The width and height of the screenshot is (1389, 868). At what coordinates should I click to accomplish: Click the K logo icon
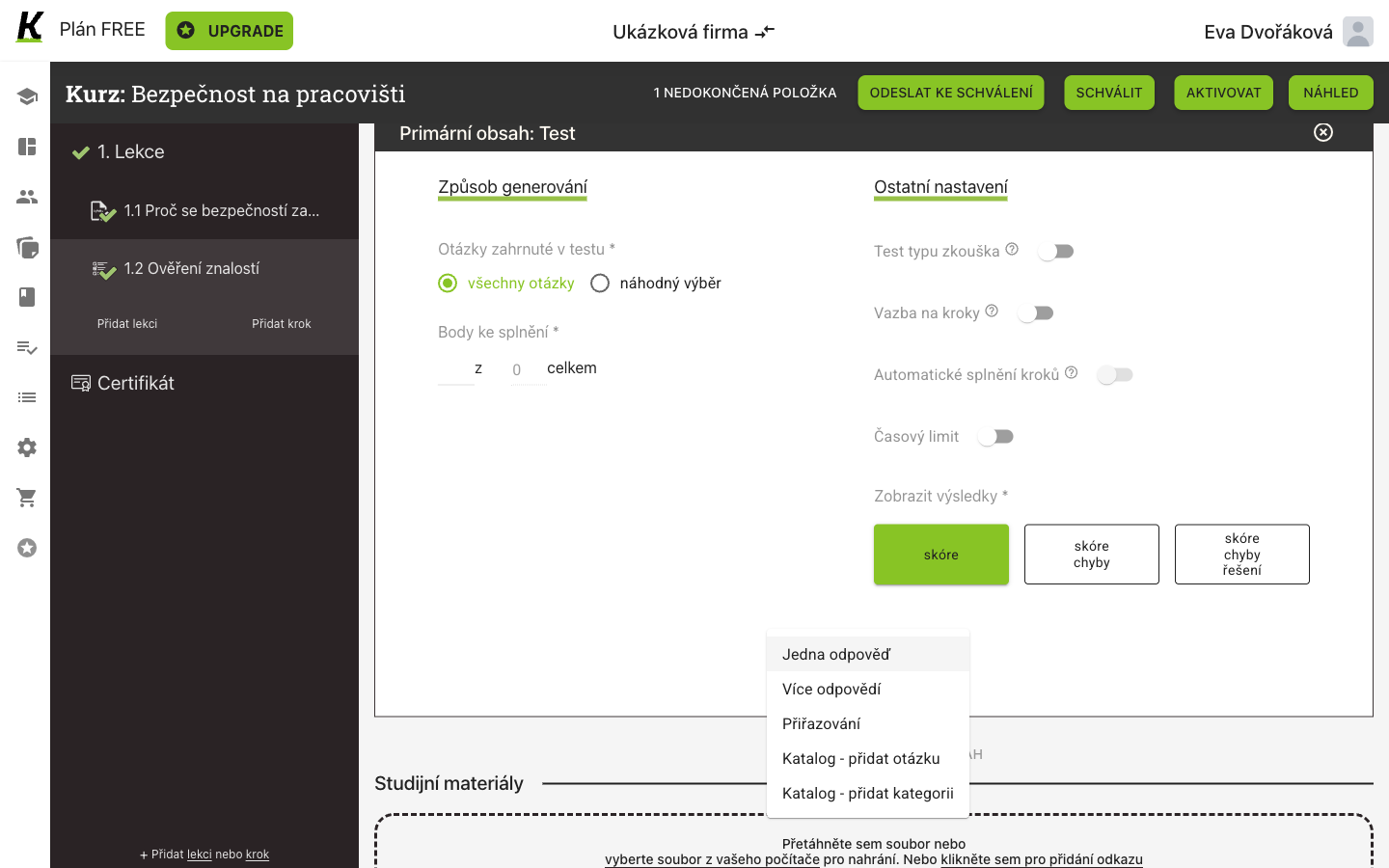[x=30, y=28]
